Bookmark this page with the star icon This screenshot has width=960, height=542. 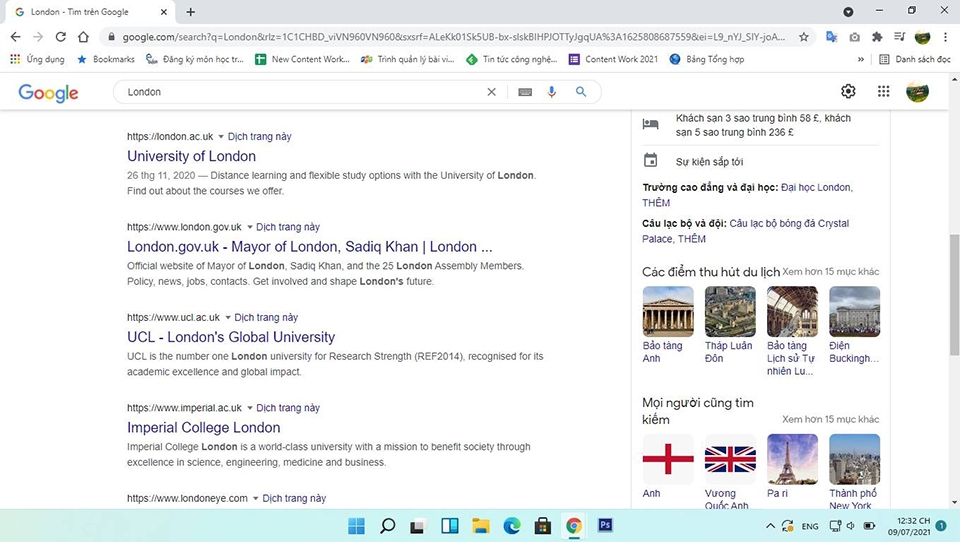(x=803, y=37)
